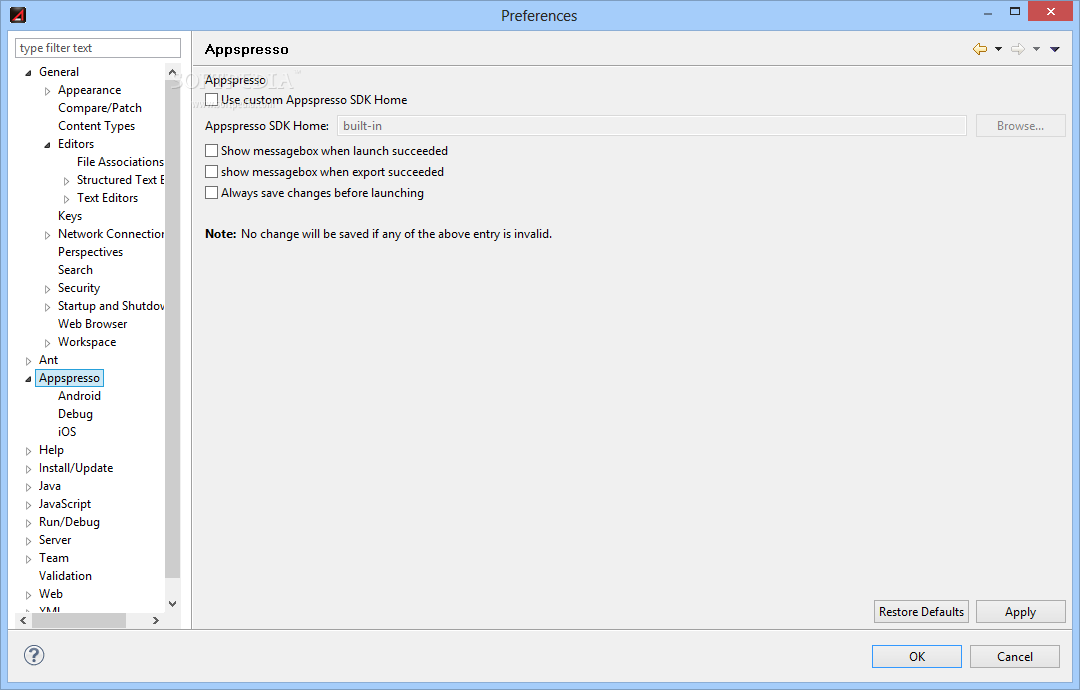Expand the Server tree node
This screenshot has height=690, width=1080.
[x=28, y=541]
